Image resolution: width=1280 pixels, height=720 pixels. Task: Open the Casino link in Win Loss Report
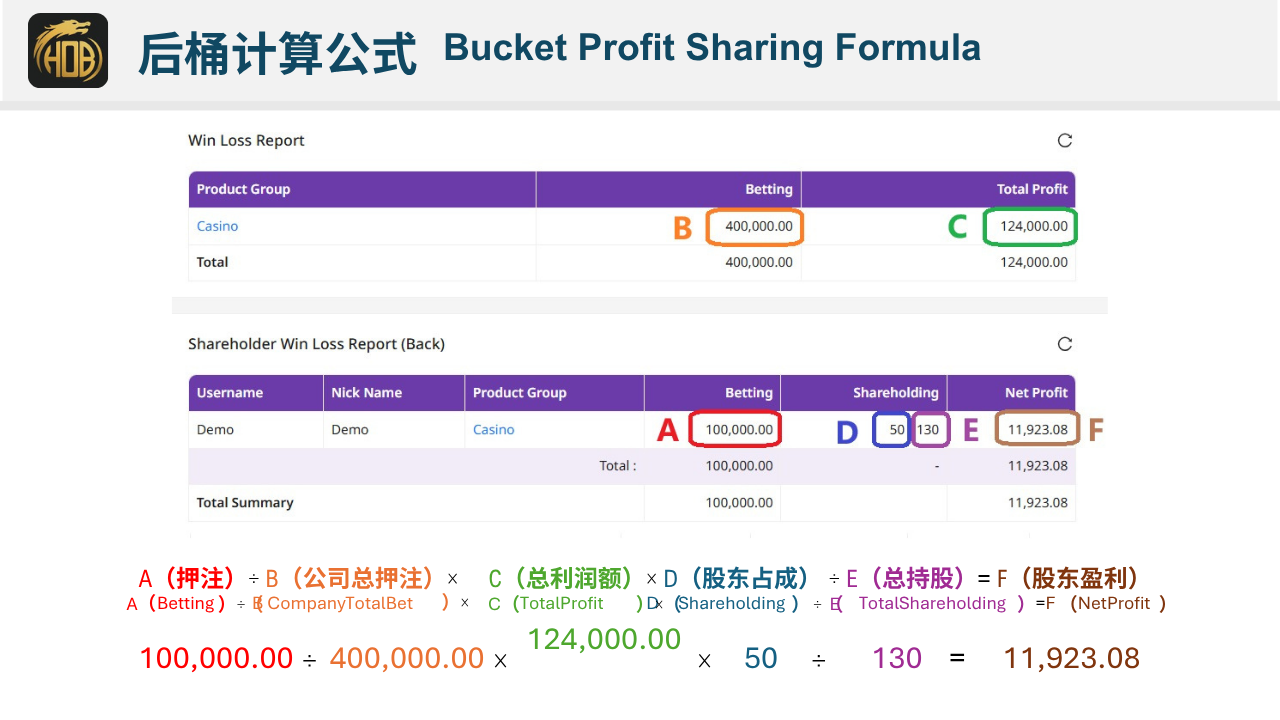pyautogui.click(x=217, y=226)
